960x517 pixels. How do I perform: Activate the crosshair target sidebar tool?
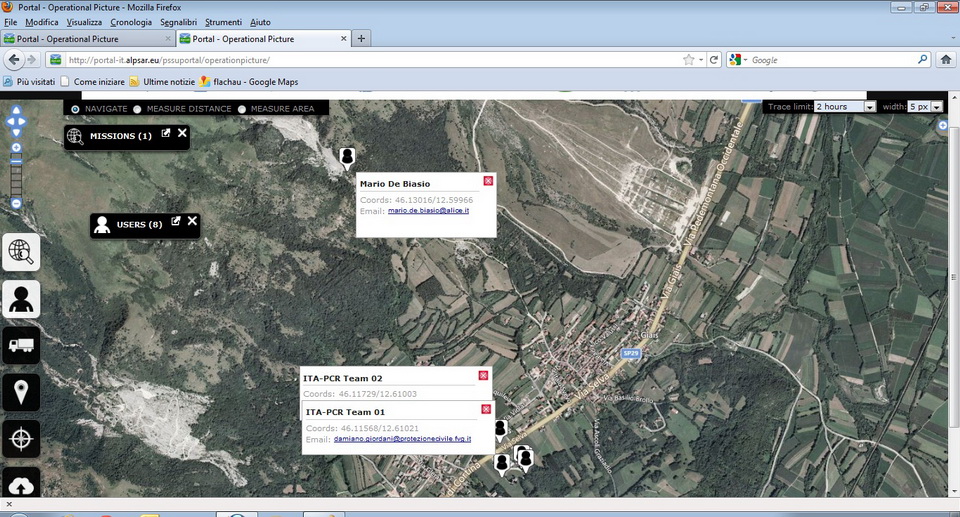pos(21,438)
